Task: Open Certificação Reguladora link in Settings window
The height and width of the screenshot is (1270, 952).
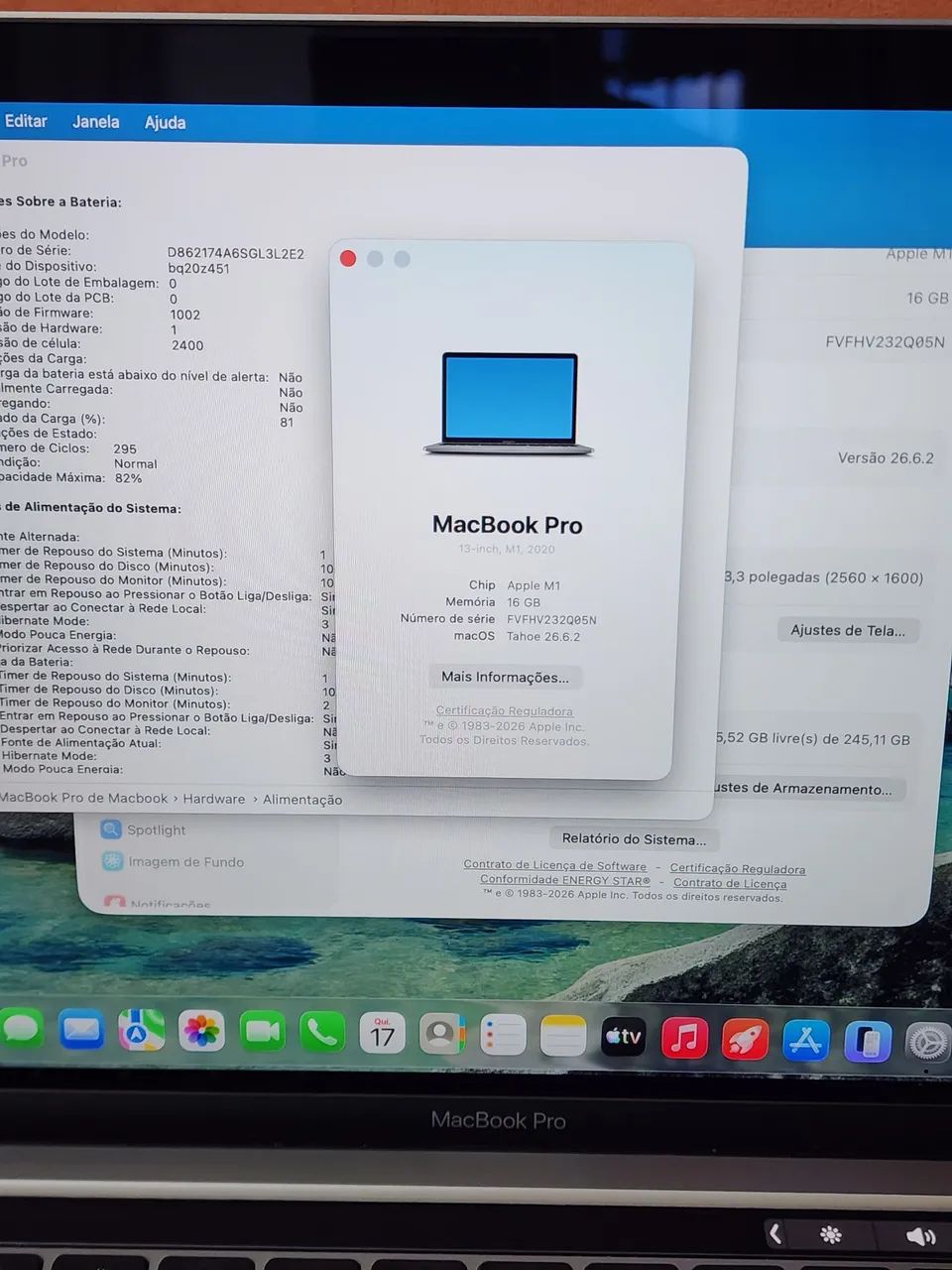Action: 737,869
